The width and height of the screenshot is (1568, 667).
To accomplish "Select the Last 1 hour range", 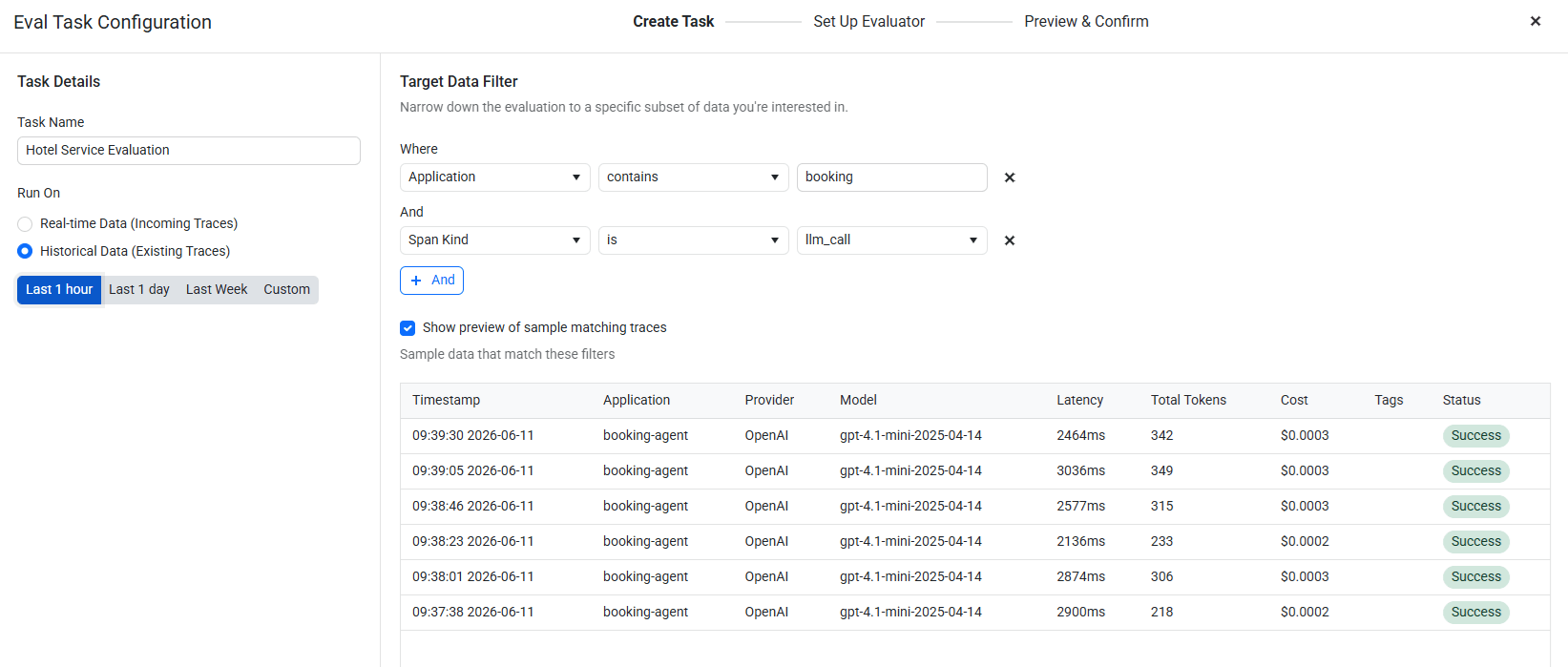I will (59, 290).
